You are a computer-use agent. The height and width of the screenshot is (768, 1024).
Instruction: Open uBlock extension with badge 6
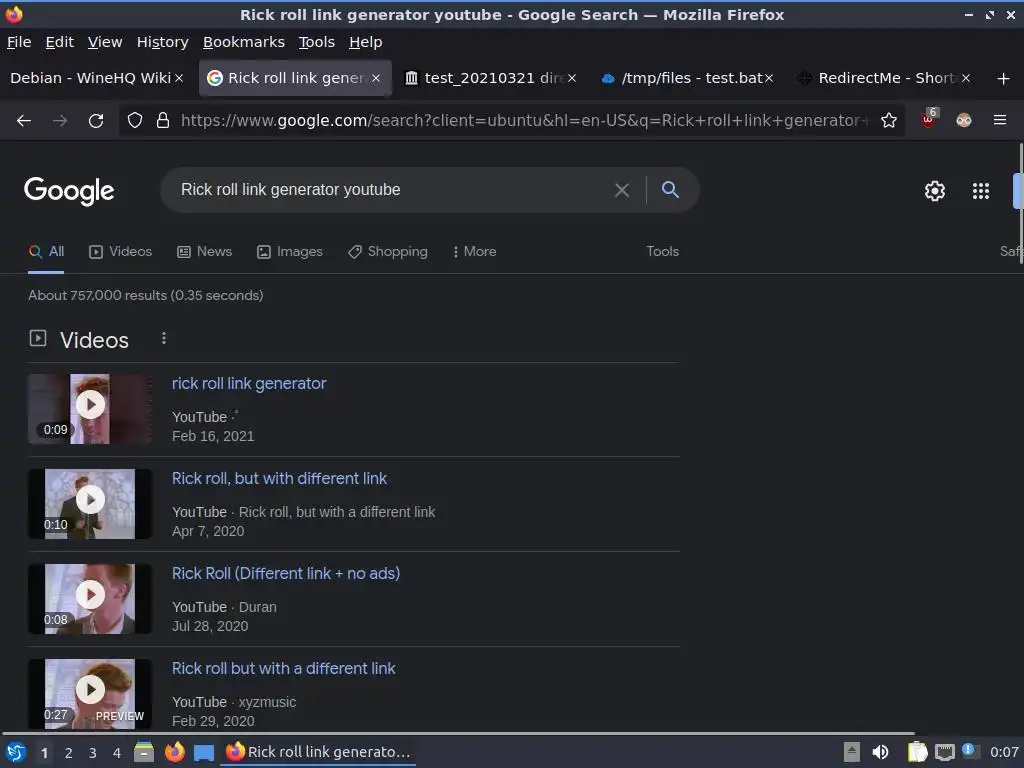pyautogui.click(x=929, y=119)
